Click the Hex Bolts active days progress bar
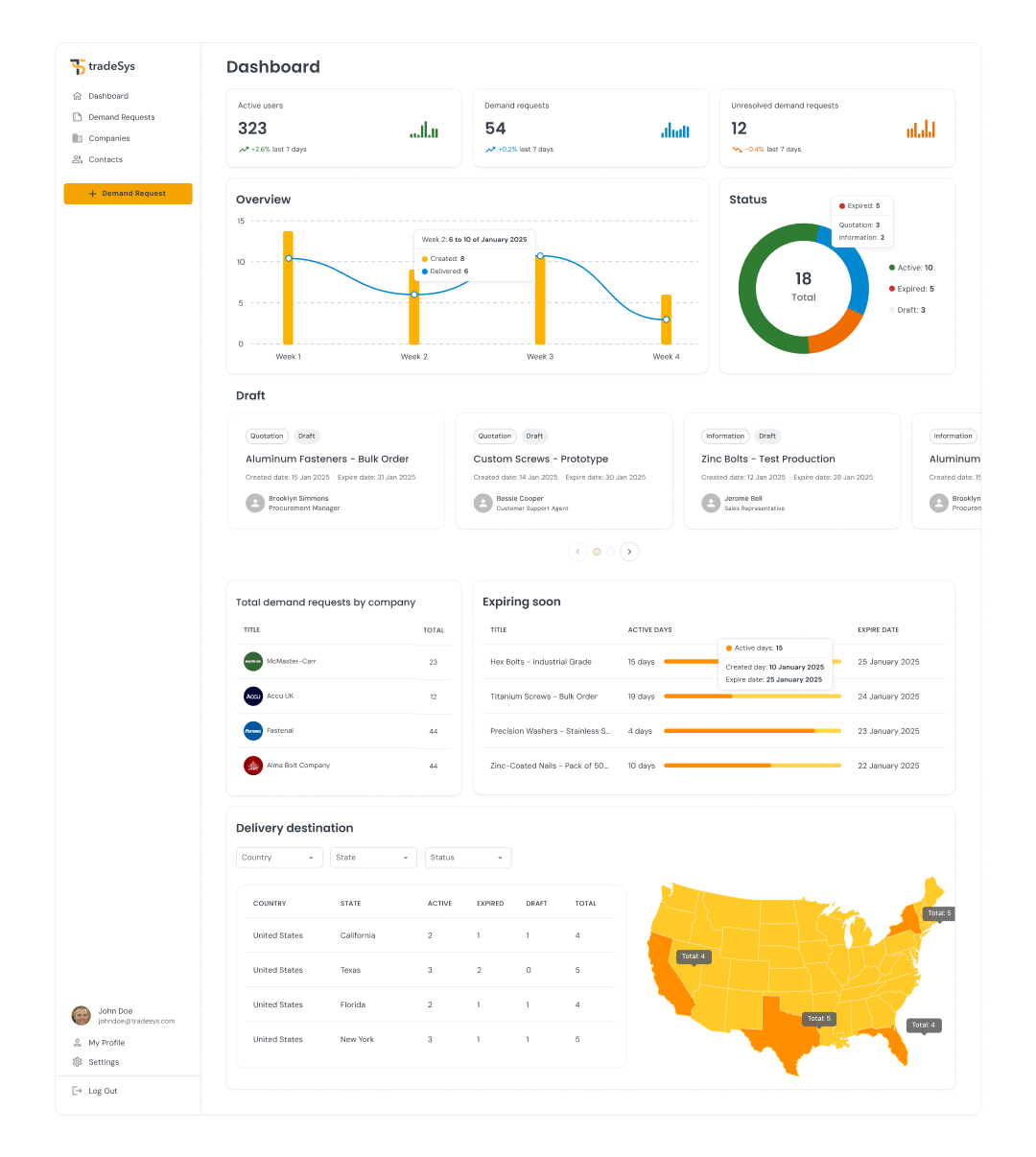1036x1157 pixels. click(x=691, y=662)
